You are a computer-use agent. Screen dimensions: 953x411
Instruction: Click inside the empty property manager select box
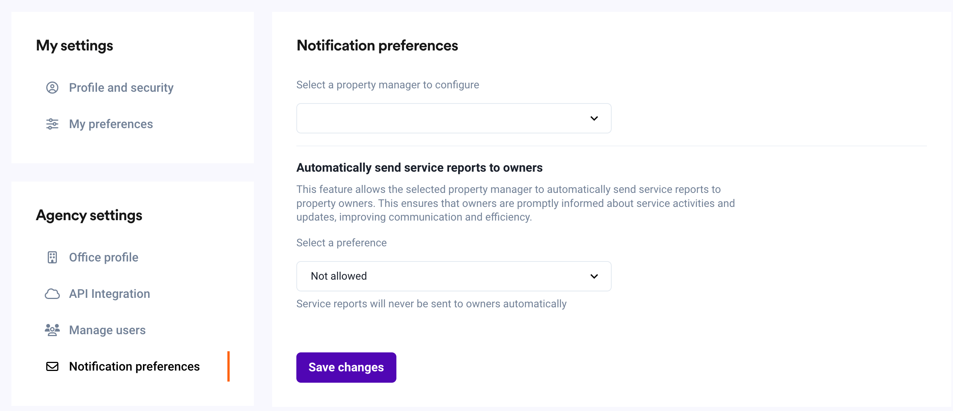(x=453, y=118)
